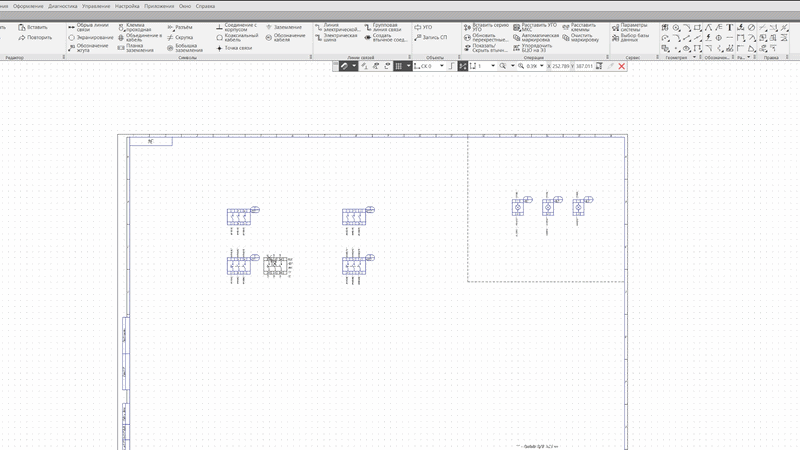Image resolution: width=800 pixels, height=450 pixels.
Task: Toggle the highlighted paperclip mode button
Action: coord(344,66)
